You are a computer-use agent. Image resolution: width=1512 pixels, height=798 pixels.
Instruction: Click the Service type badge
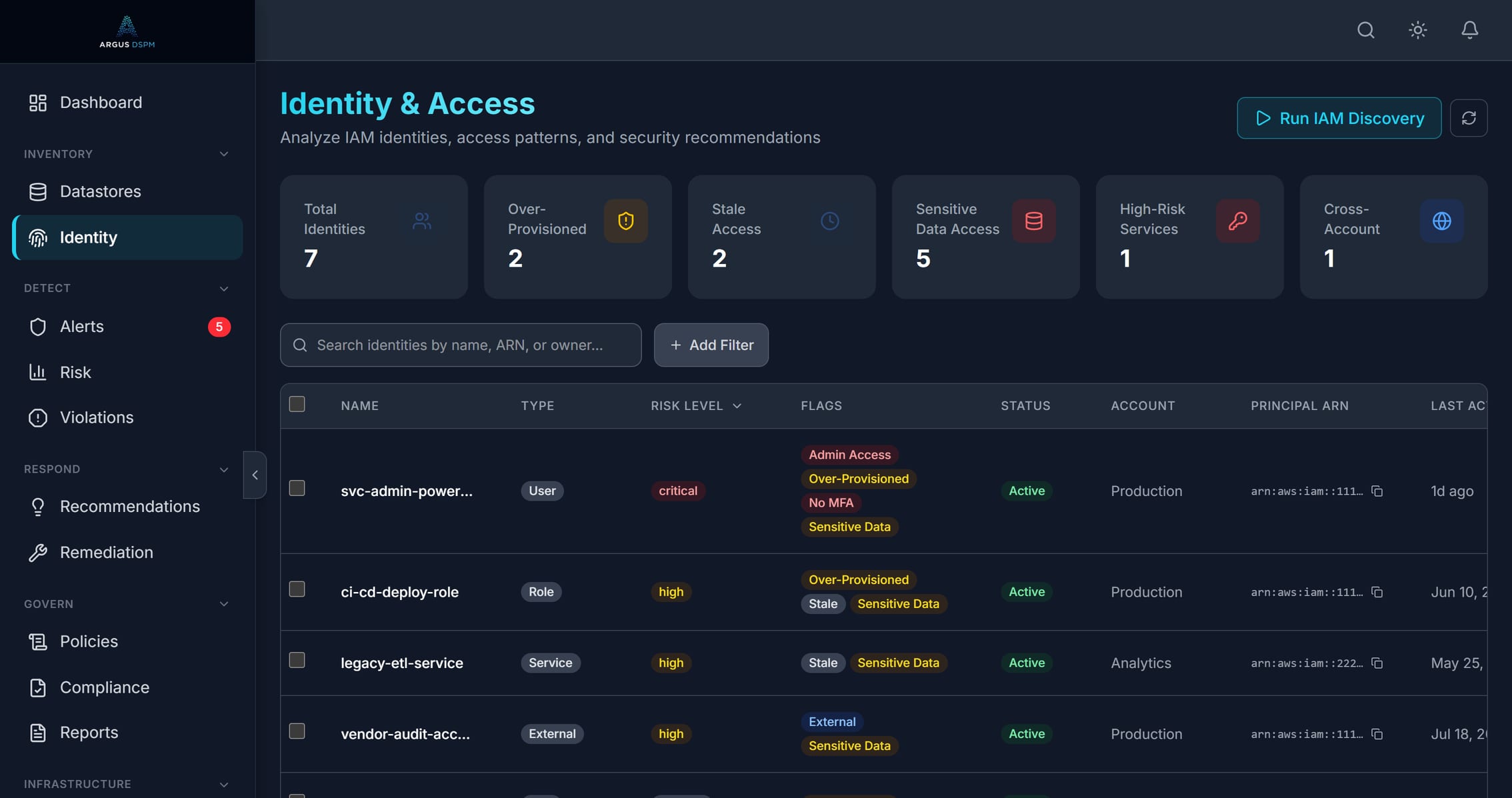click(x=550, y=663)
